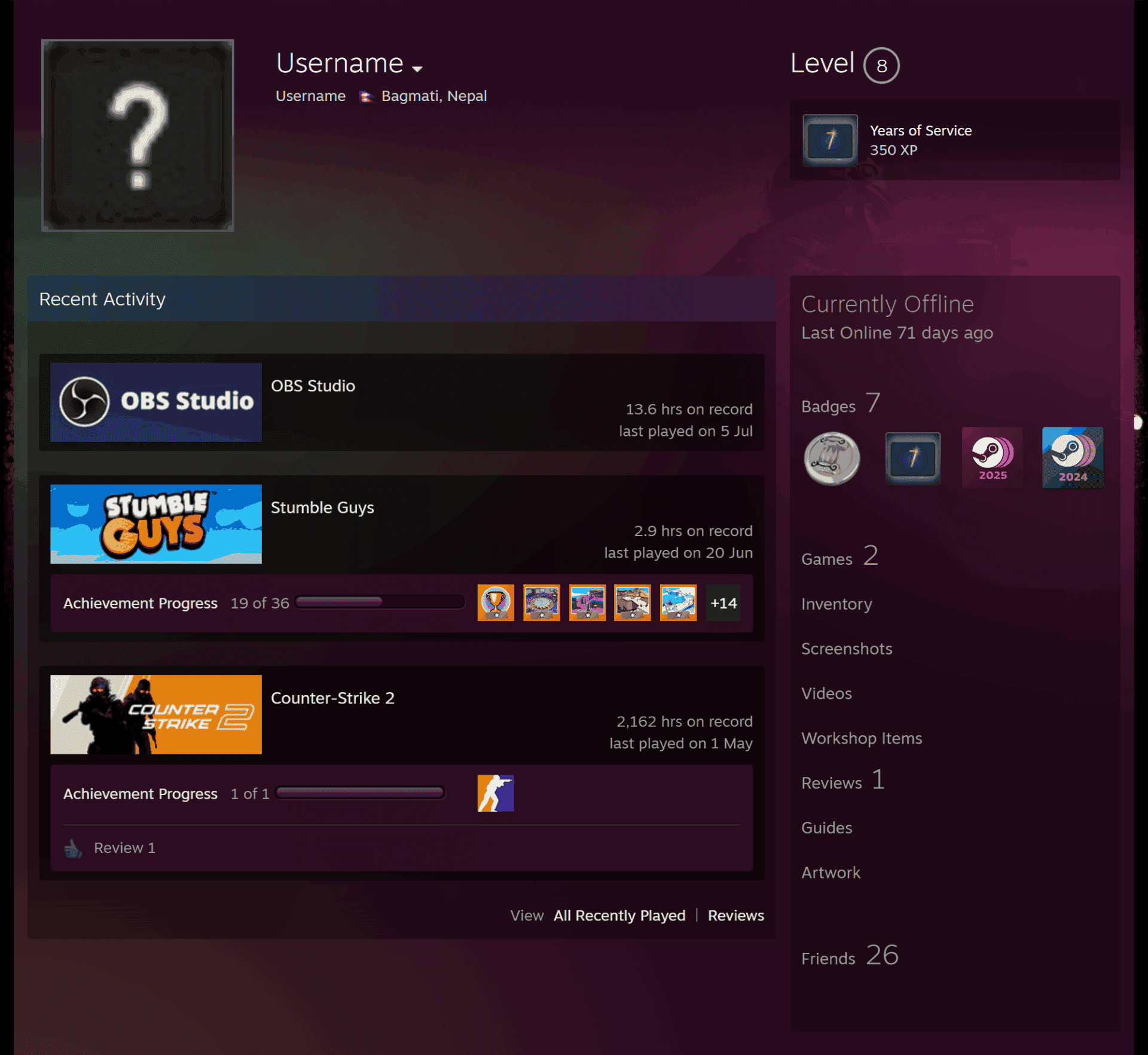Click 'last played on 1 May' text
Screen dimensions: 1148x1055
coord(681,744)
